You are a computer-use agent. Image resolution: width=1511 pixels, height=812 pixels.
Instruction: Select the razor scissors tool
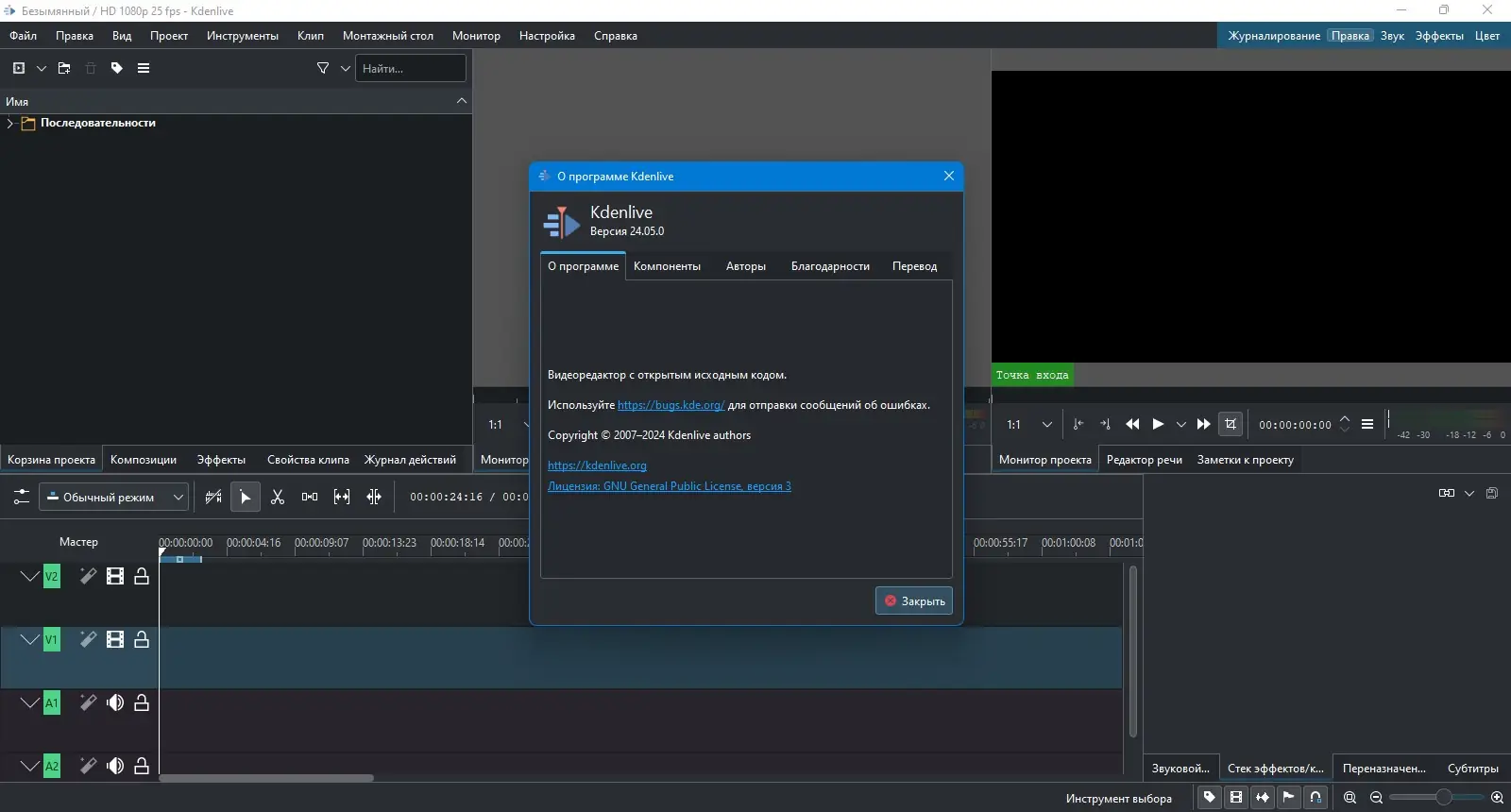pos(278,497)
